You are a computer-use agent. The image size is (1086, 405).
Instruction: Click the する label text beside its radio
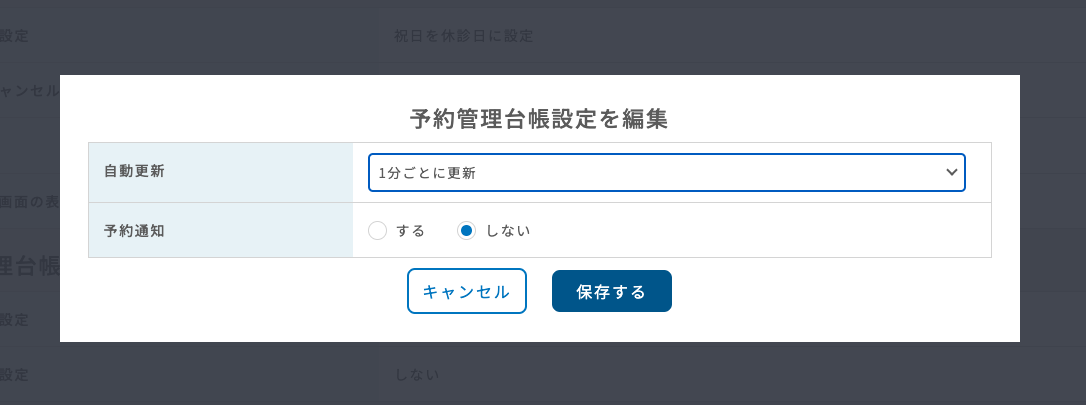click(410, 231)
